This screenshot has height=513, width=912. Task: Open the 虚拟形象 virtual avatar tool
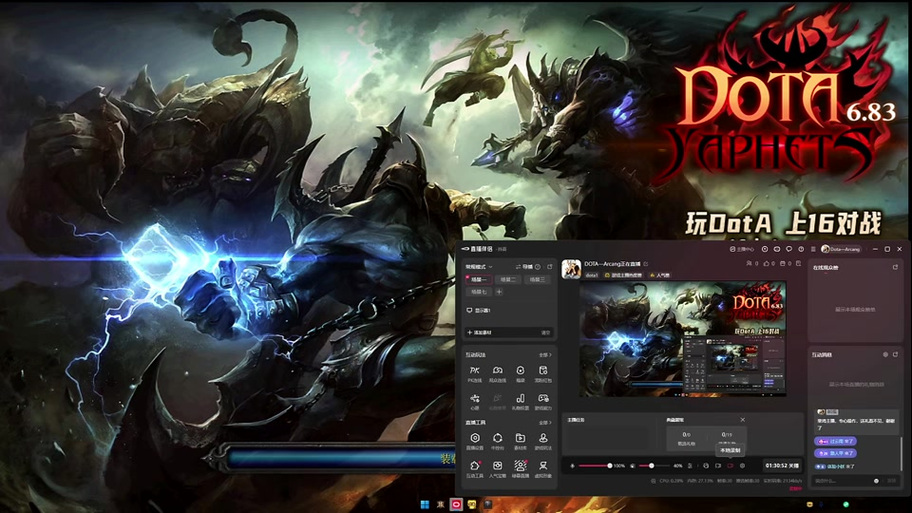coord(543,469)
